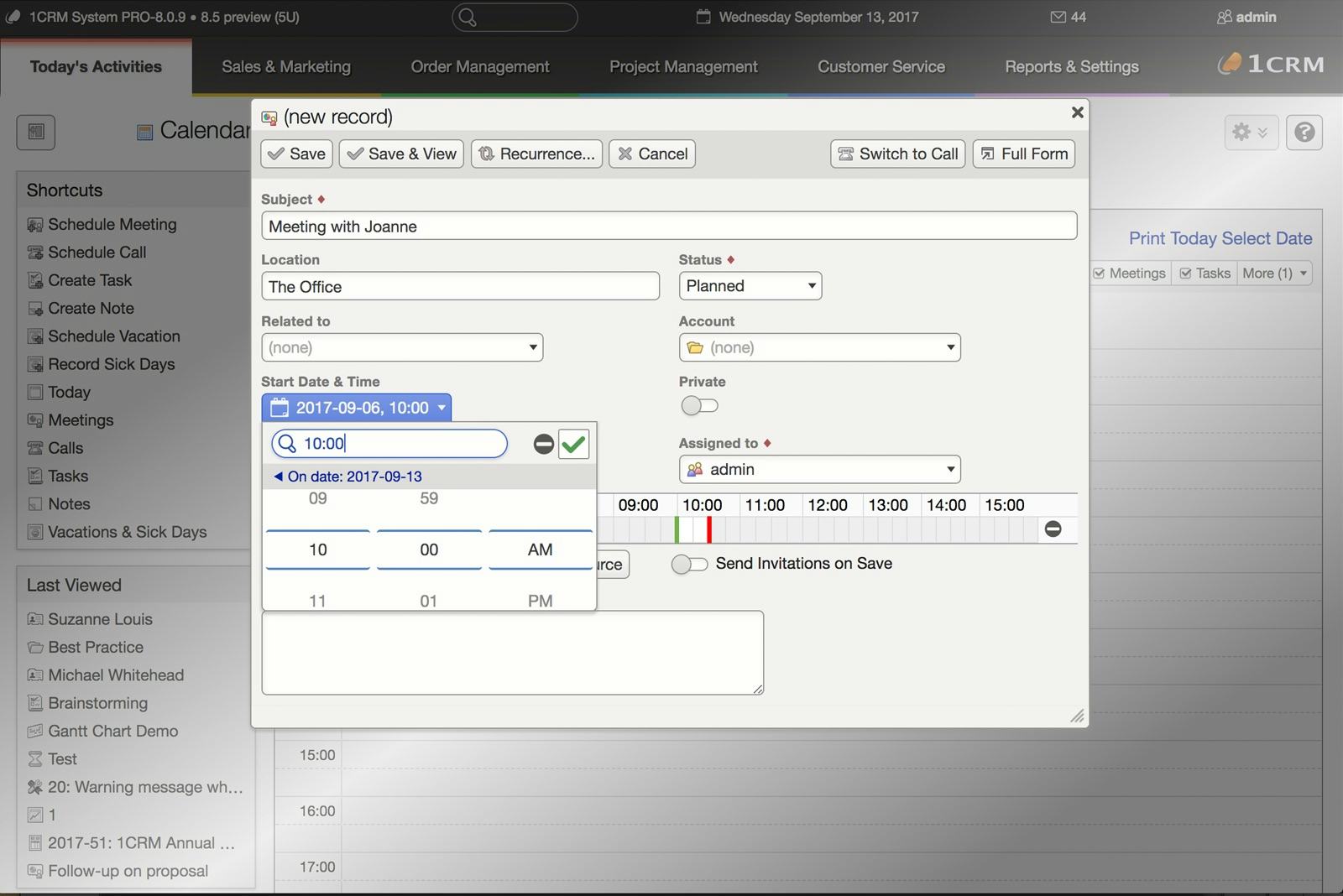Click the Cancel button
Viewport: 1343px width, 896px height.
tap(652, 154)
